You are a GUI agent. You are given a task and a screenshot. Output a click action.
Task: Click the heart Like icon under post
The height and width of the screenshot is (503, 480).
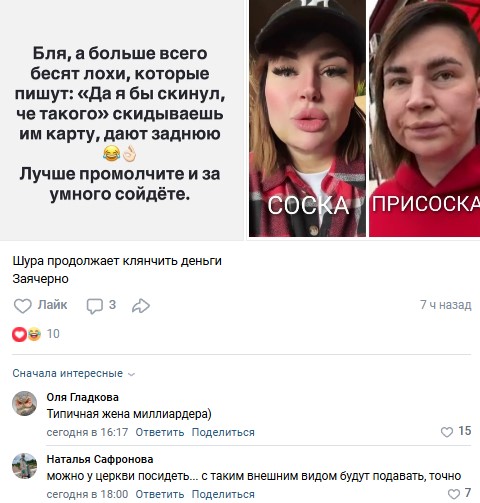[23, 305]
